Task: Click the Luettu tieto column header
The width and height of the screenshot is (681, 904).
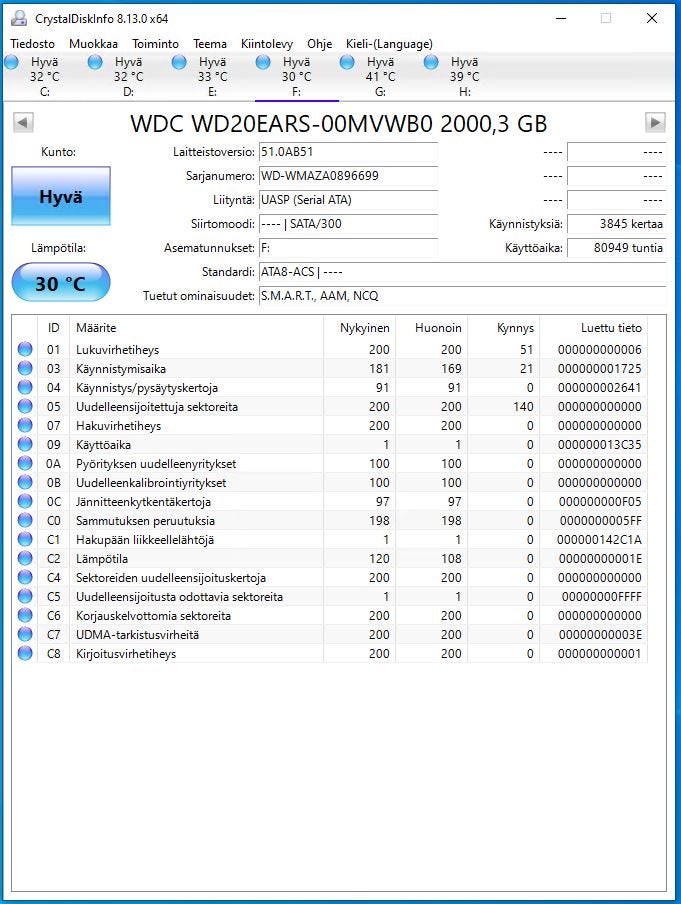Action: tap(593, 327)
